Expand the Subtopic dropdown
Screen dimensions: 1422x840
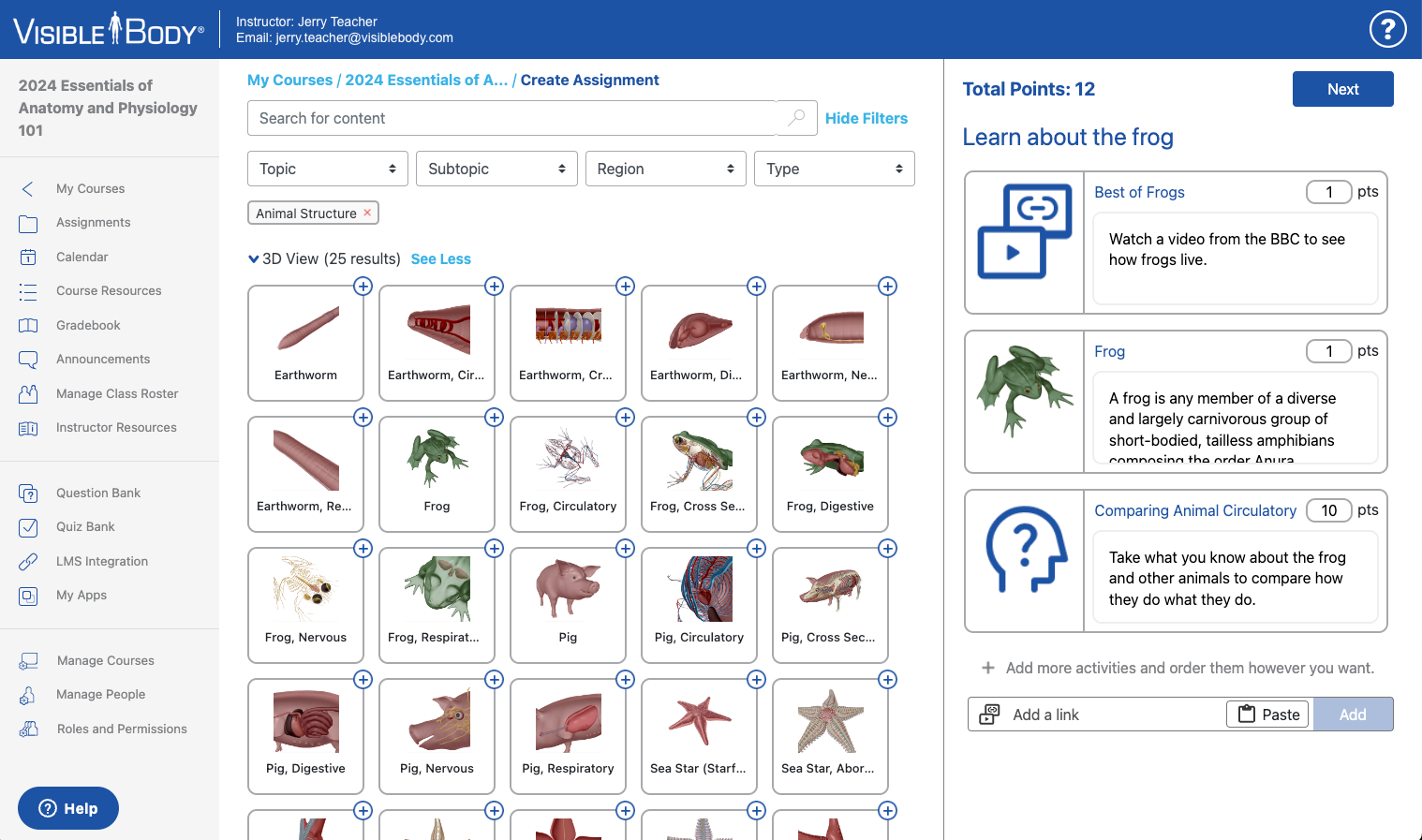click(496, 169)
